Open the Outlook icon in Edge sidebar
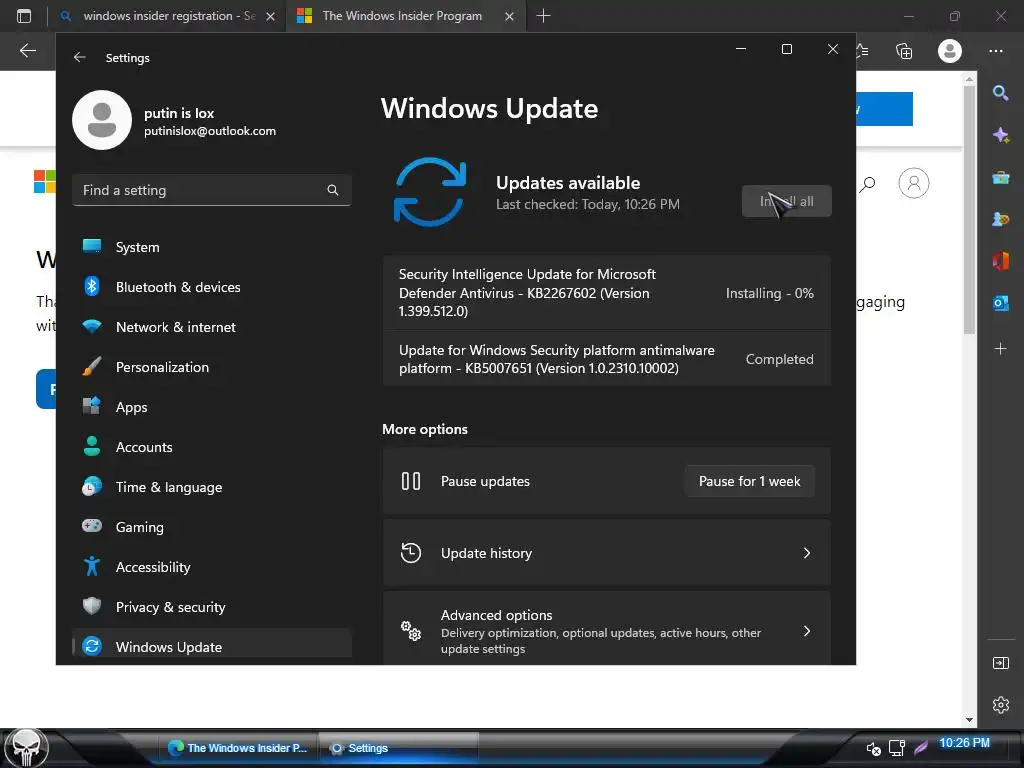 (1000, 303)
